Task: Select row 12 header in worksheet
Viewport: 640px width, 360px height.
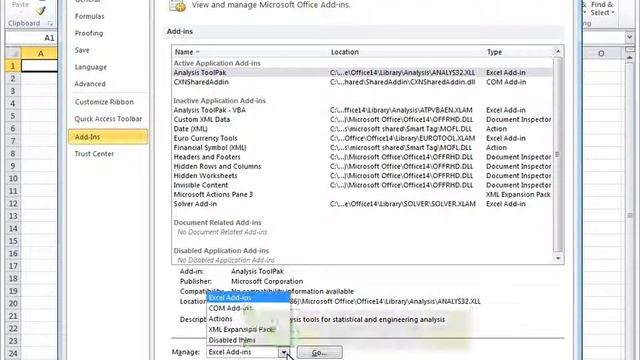Action: click(x=13, y=204)
